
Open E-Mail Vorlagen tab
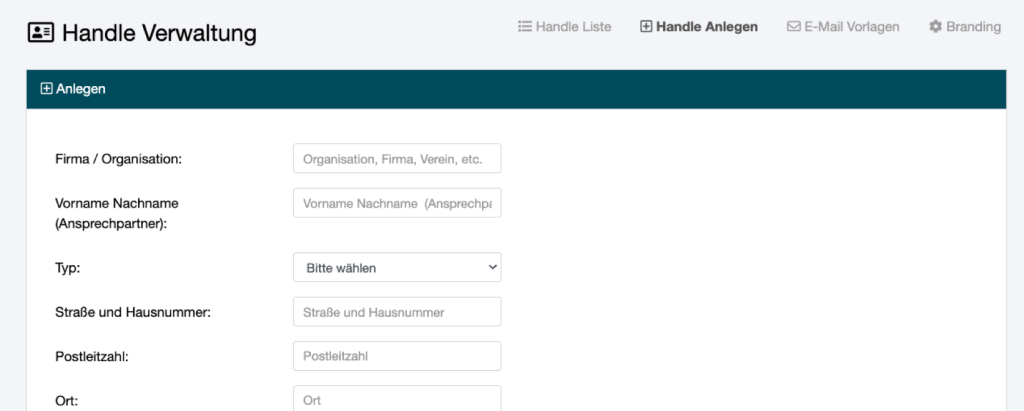pyautogui.click(x=843, y=27)
